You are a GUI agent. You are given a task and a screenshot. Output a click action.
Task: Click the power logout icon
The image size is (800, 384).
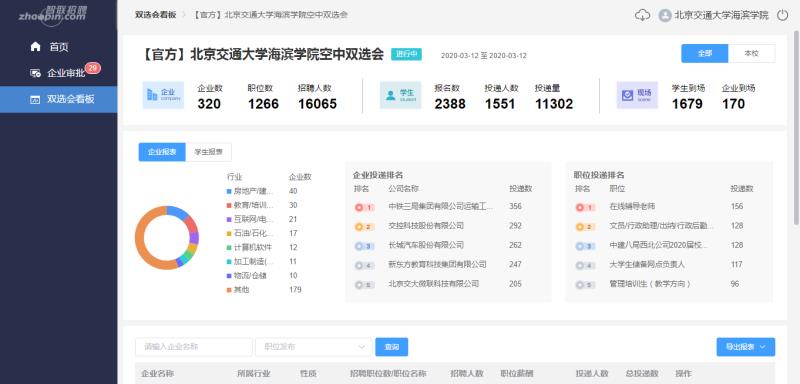[783, 15]
